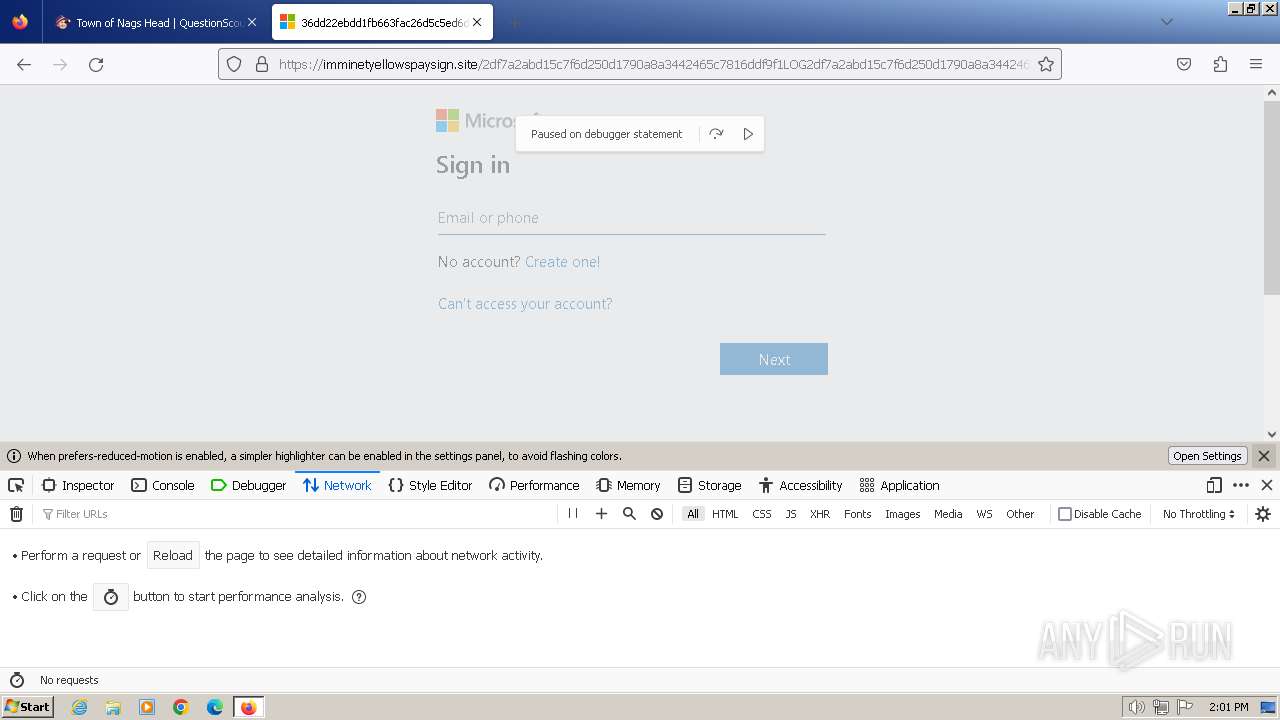Pause network log recording
Image resolution: width=1280 pixels, height=720 pixels.
pos(573,513)
